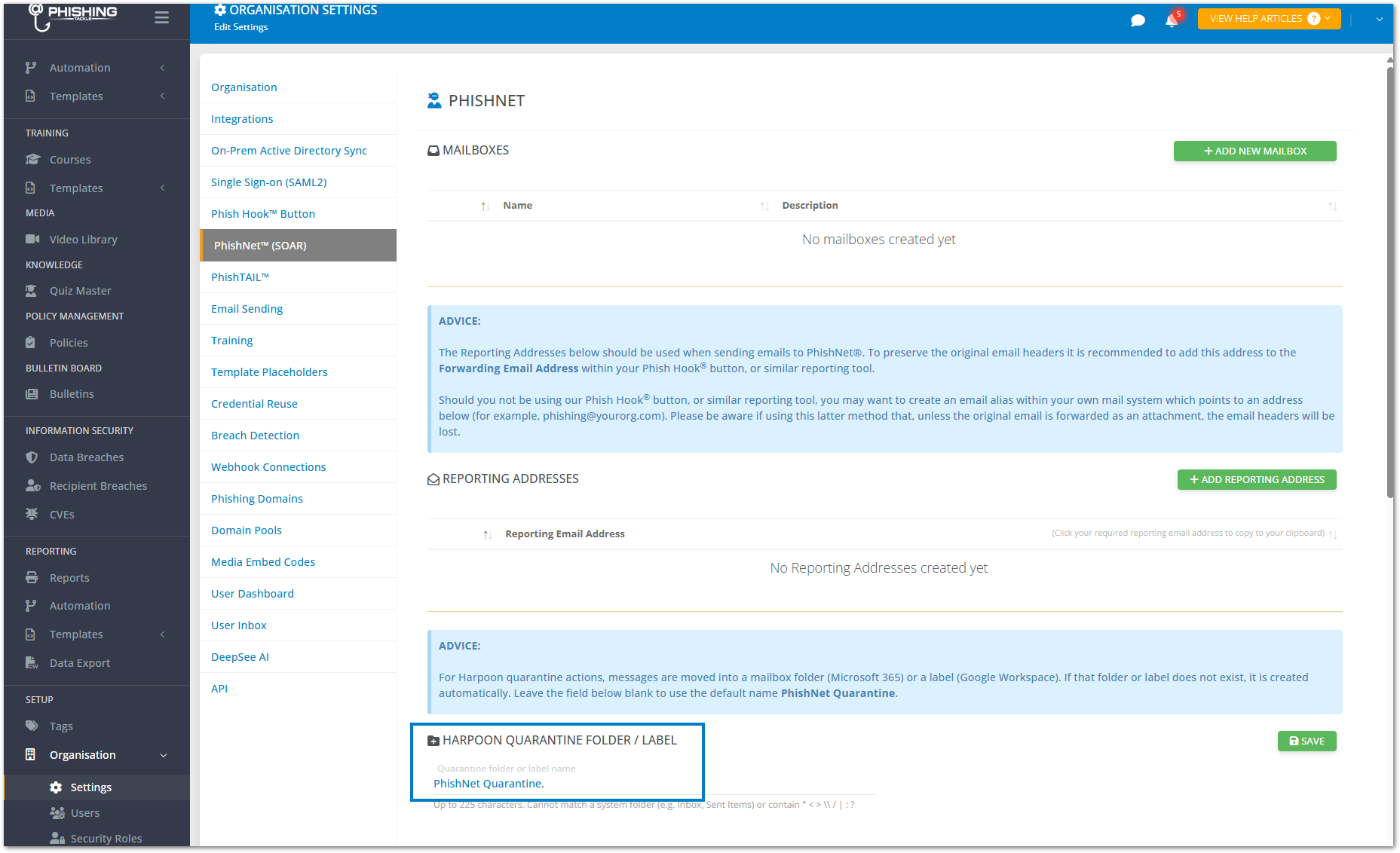Open the Data Export sidebar item

click(96, 663)
